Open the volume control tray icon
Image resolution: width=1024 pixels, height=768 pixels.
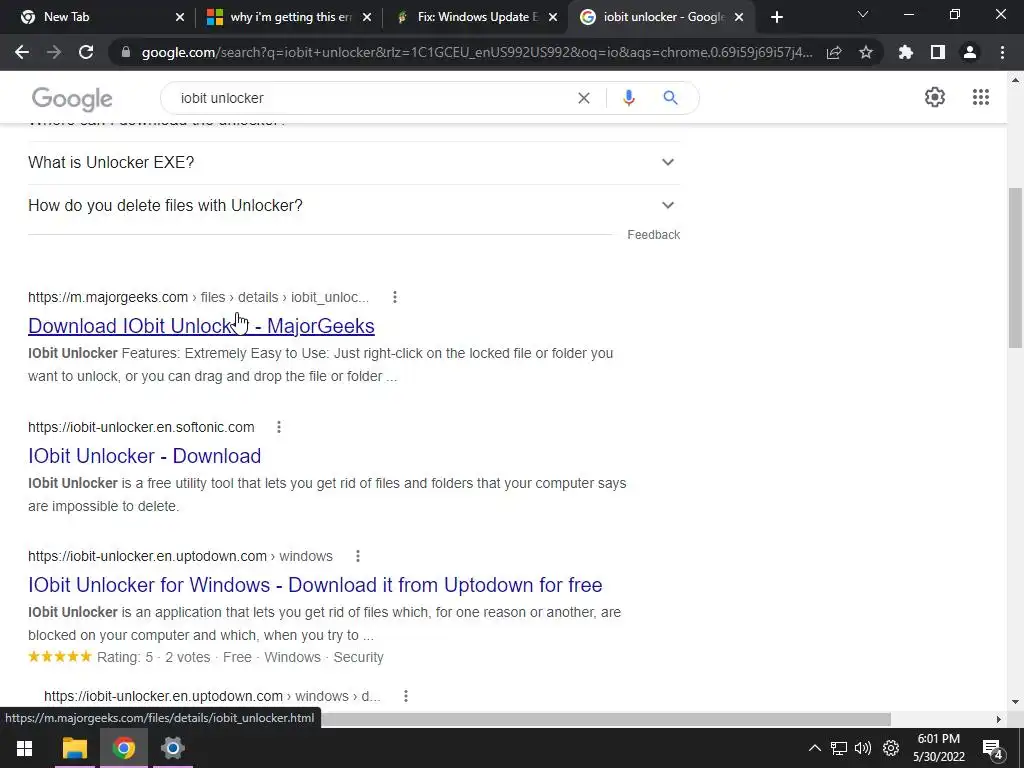pos(863,748)
